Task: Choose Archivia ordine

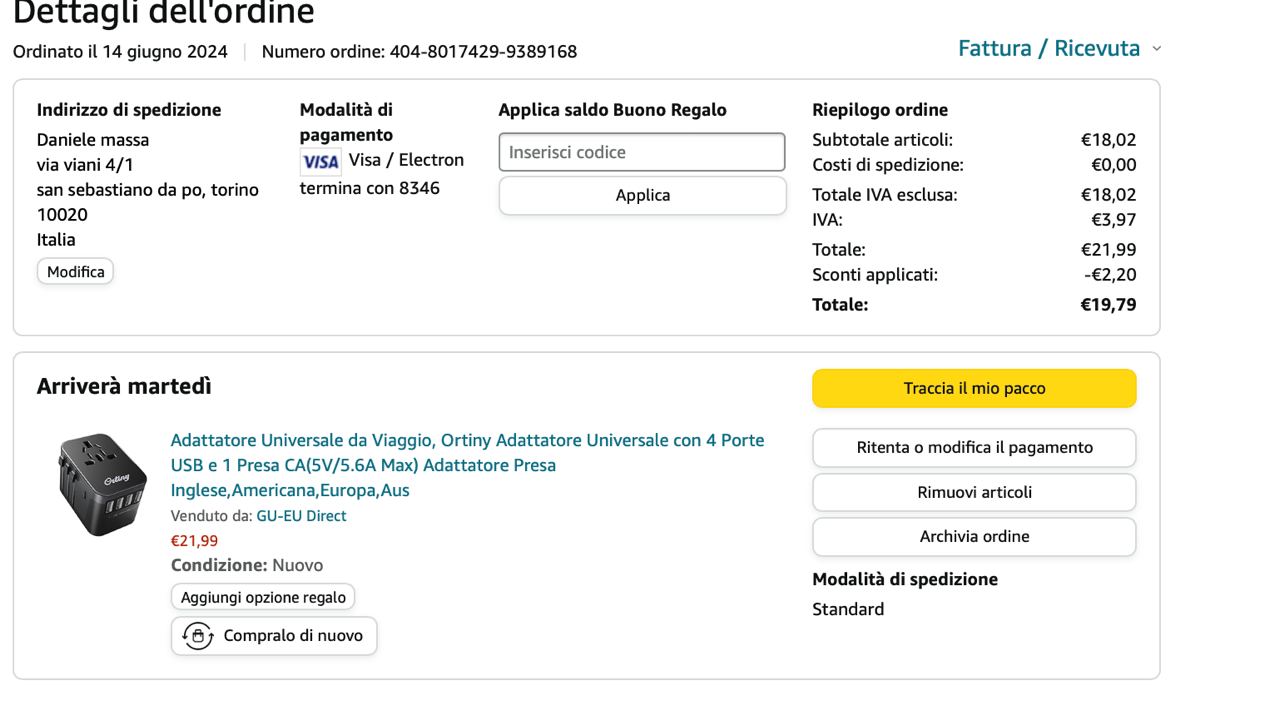Action: 974,536
